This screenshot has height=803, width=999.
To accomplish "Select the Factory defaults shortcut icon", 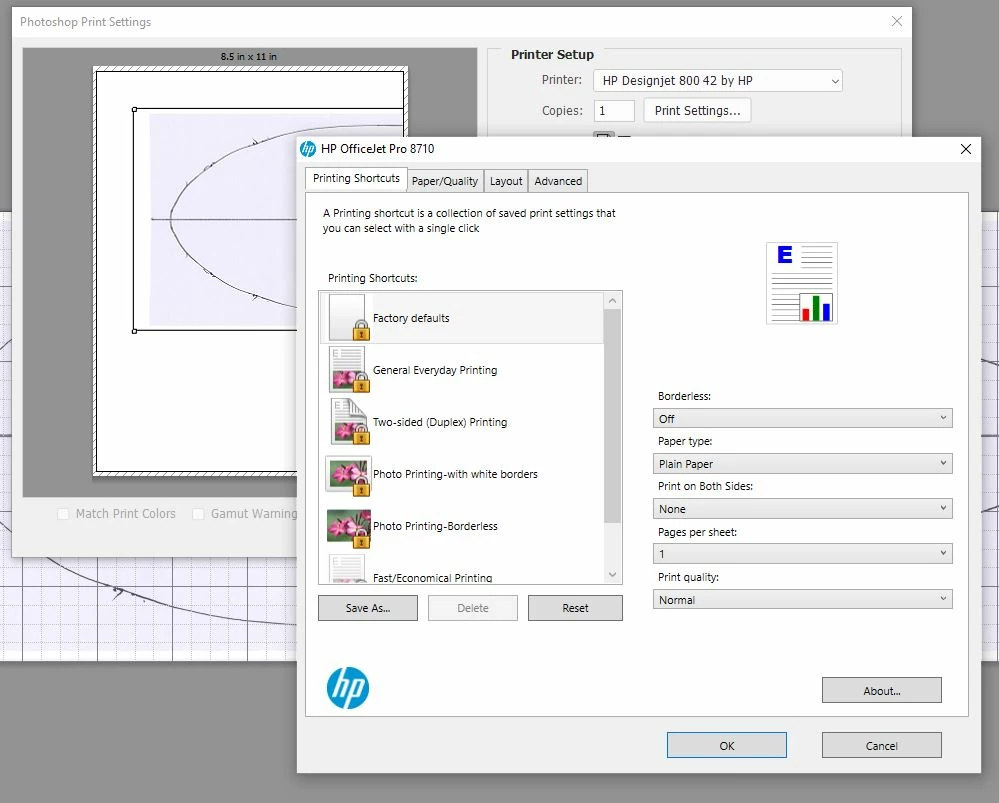I will click(349, 317).
